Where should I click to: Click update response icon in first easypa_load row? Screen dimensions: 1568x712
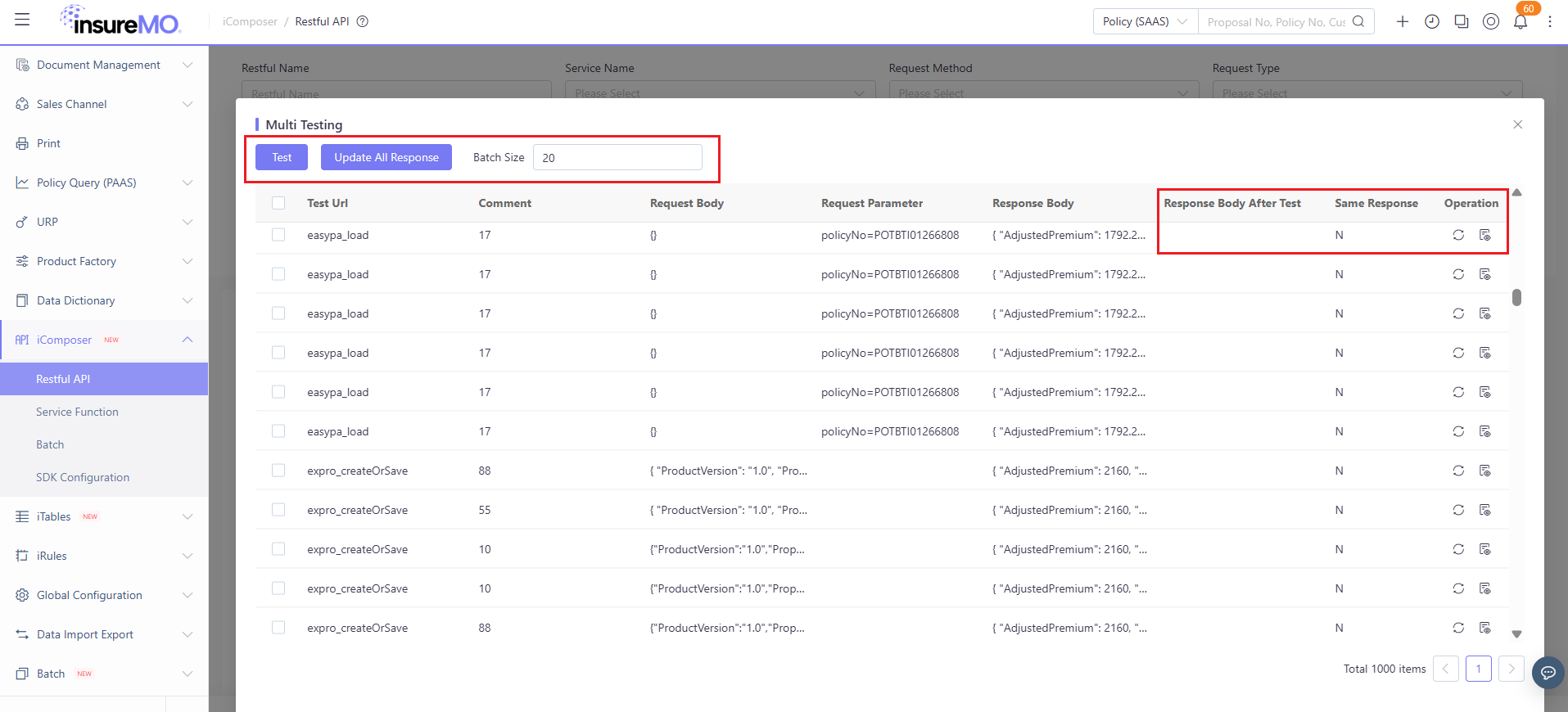pos(1485,235)
